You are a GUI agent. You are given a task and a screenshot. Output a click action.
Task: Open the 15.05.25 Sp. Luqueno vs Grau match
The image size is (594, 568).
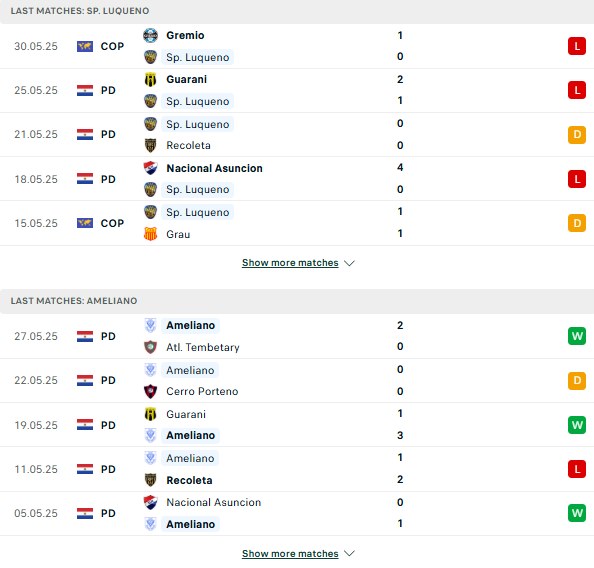pos(297,223)
